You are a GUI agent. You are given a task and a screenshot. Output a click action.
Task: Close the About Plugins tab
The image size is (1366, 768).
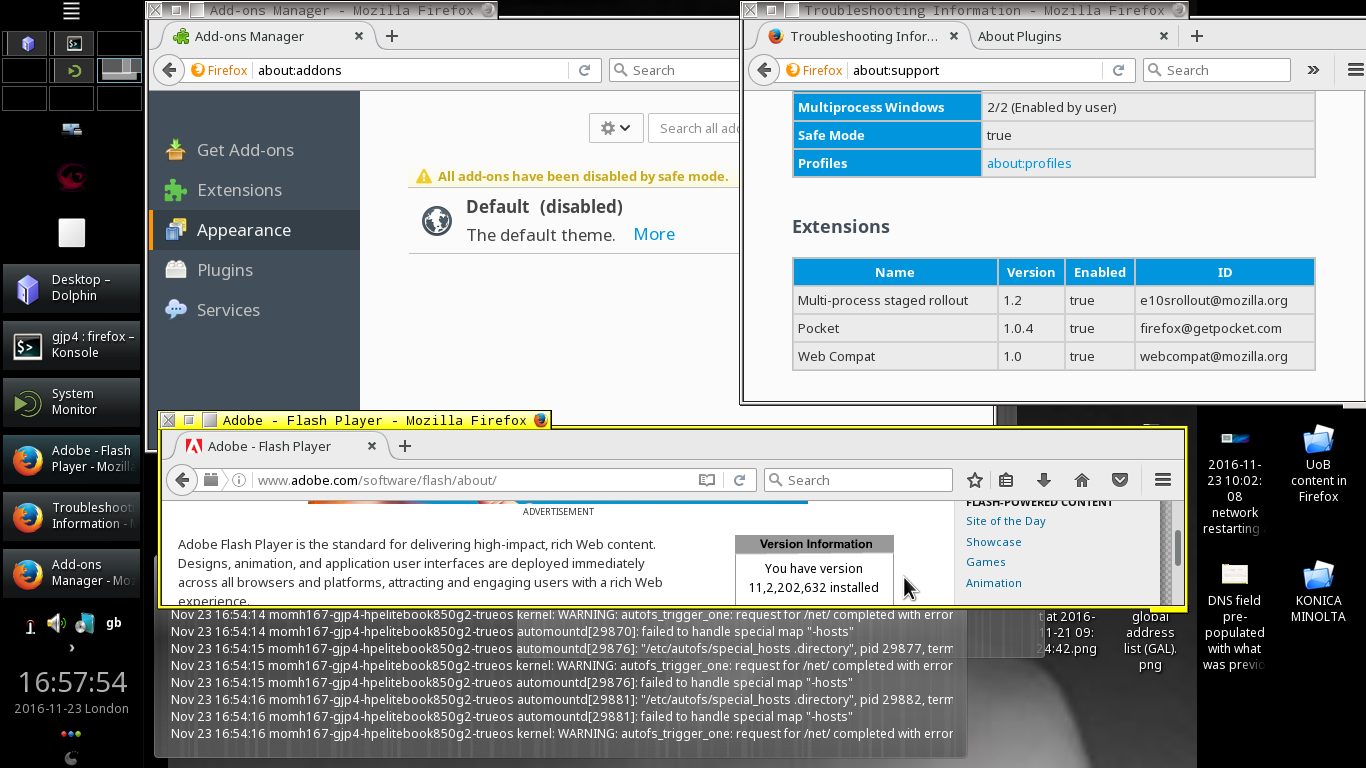[x=1163, y=36]
